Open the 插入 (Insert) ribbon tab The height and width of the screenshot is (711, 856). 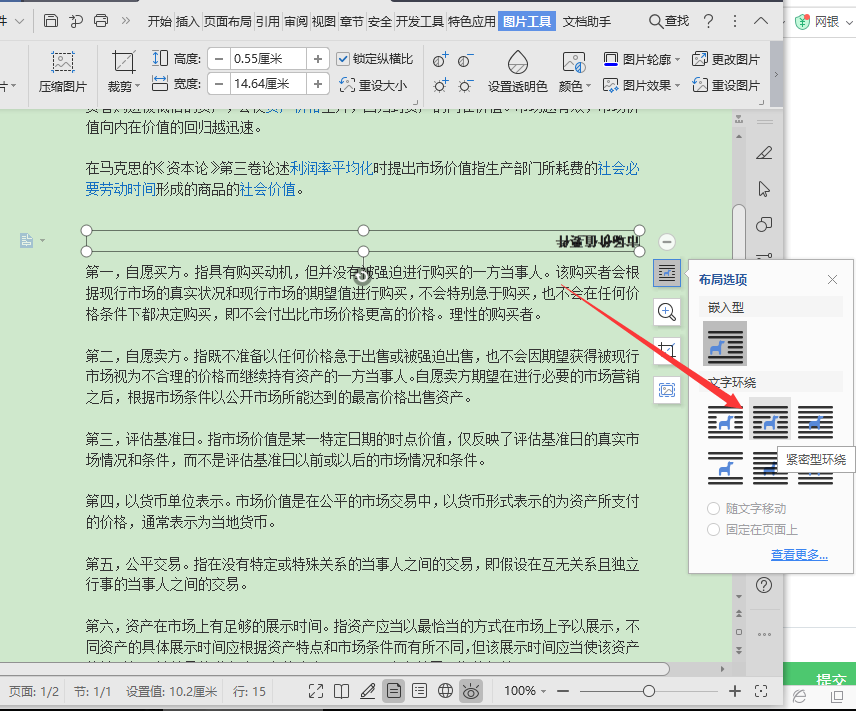(187, 21)
